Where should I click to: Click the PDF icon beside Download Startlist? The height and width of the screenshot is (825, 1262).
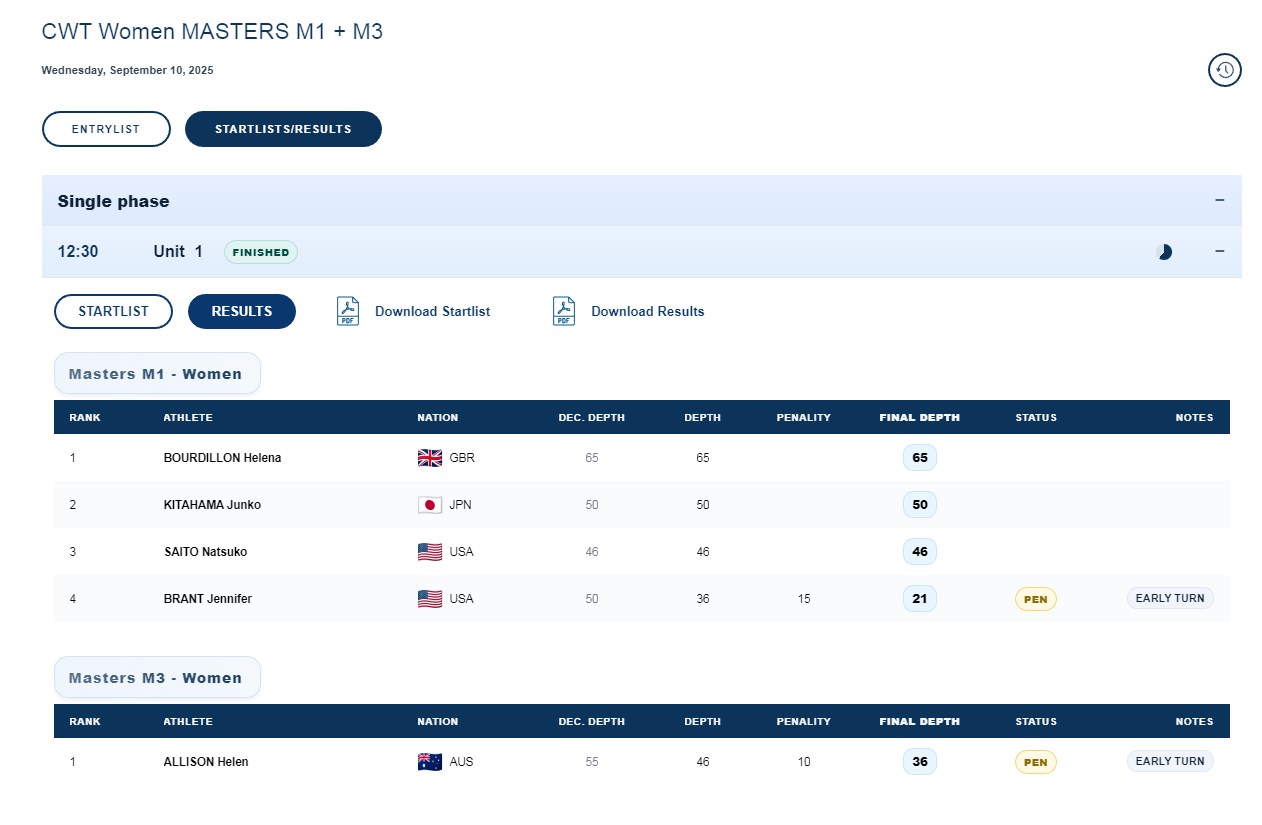point(347,311)
